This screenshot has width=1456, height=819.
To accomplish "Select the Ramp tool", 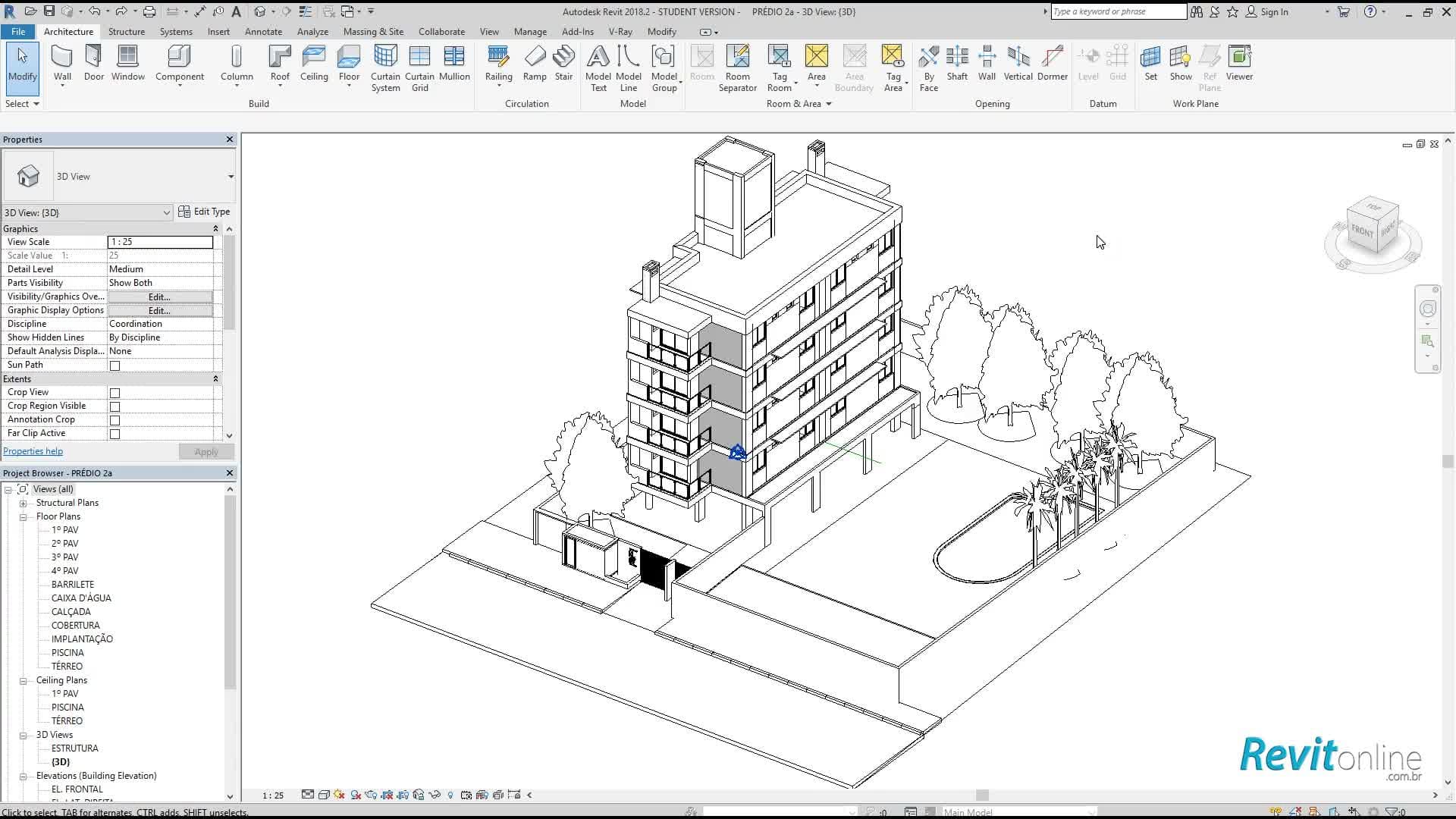I will (535, 64).
